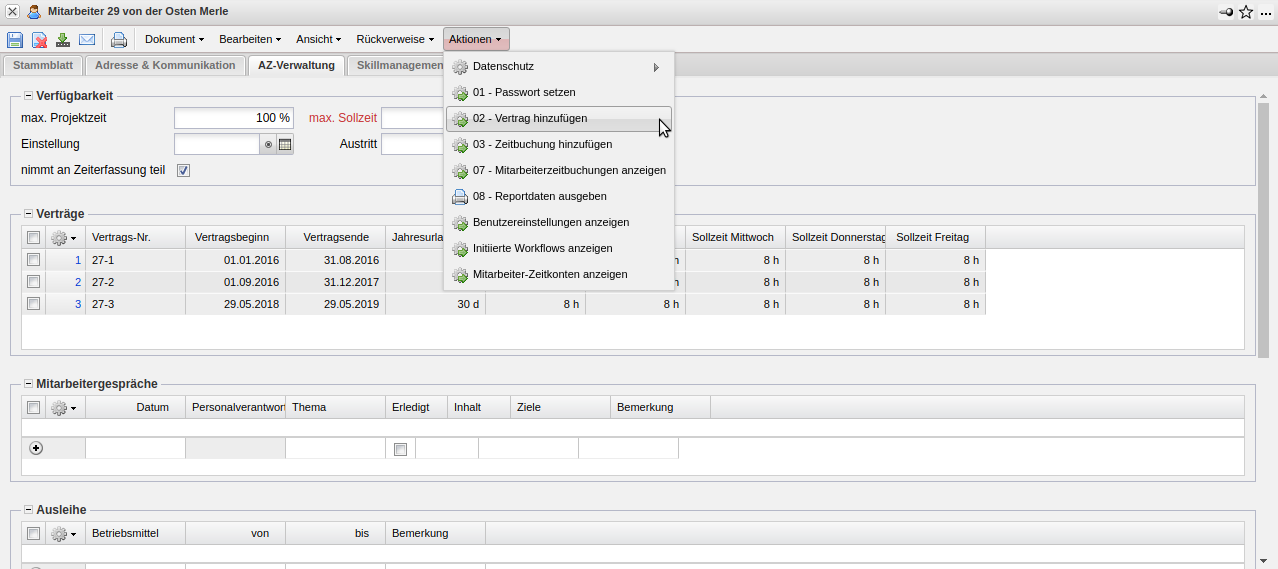The image size is (1278, 569).
Task: Pin the window using the pushpin icon
Action: point(1226,12)
